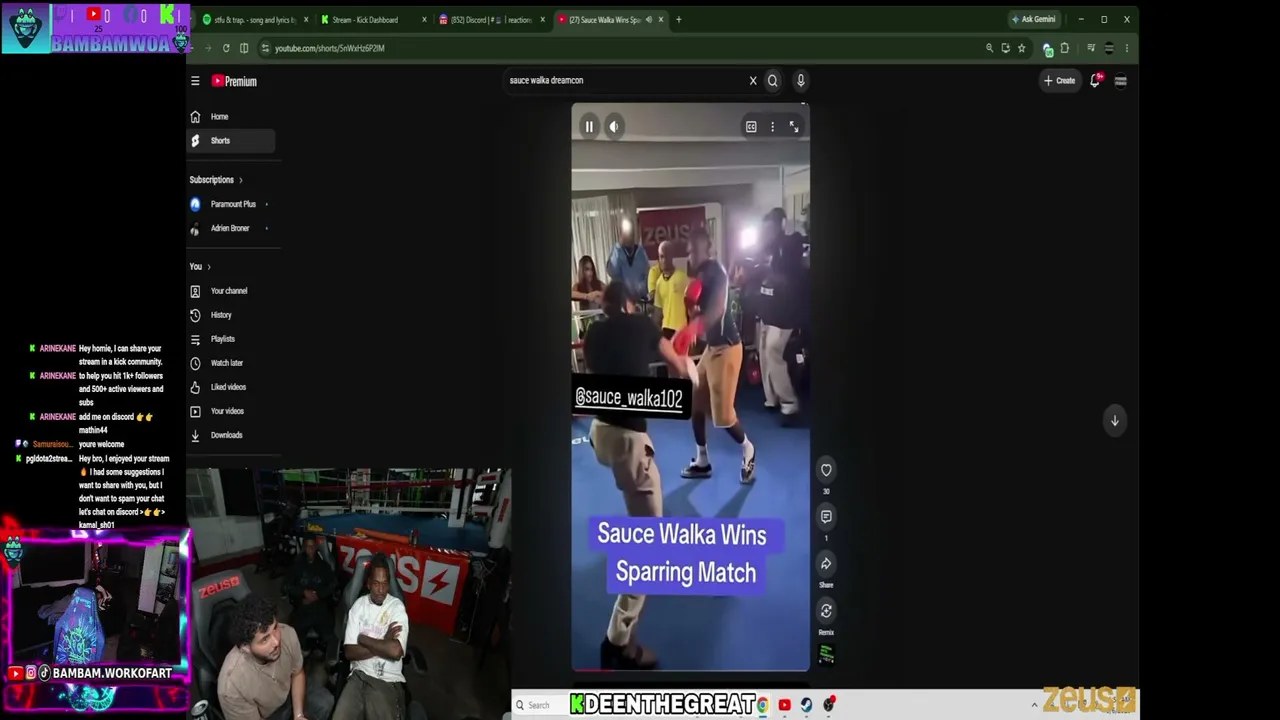Go forward in browser history
The image size is (1280, 720).
point(207,48)
